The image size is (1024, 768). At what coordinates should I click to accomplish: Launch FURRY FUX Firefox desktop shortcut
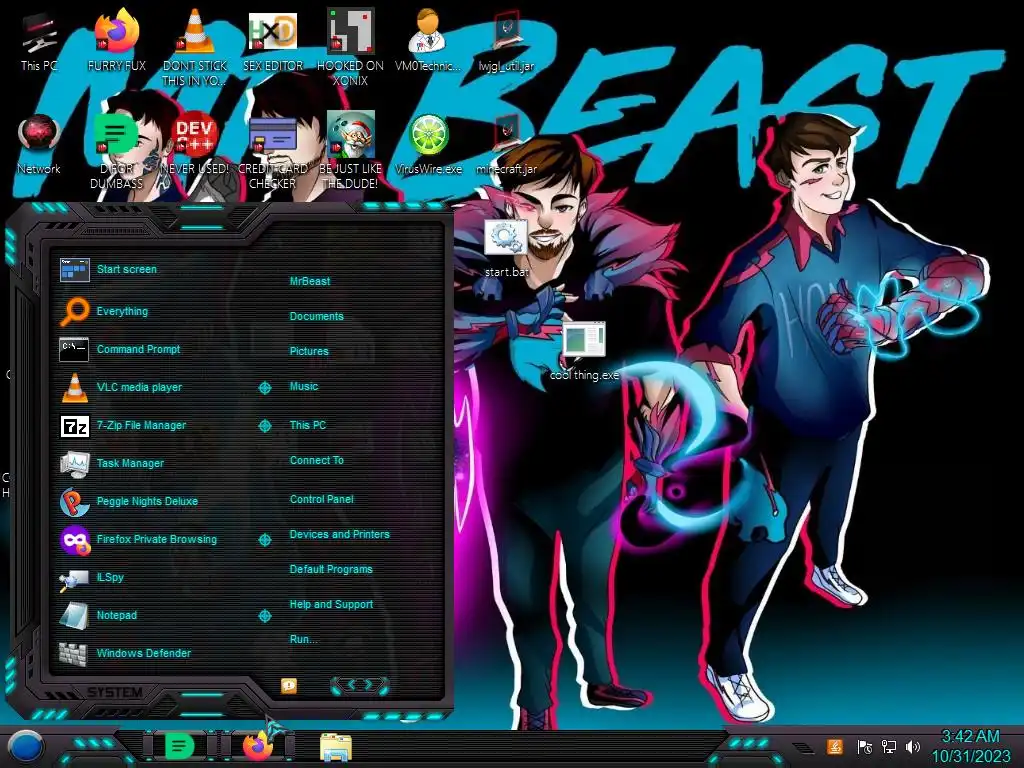coord(116,40)
